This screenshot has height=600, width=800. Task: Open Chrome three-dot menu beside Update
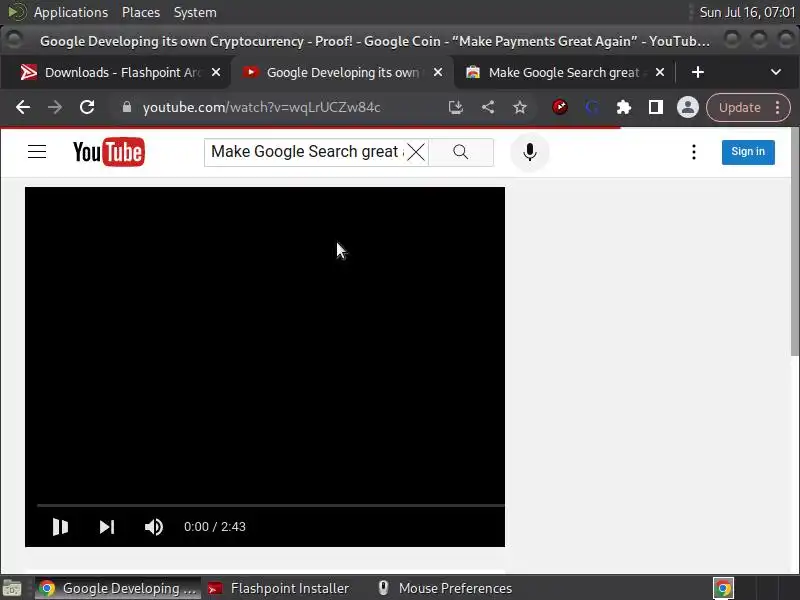(x=777, y=107)
